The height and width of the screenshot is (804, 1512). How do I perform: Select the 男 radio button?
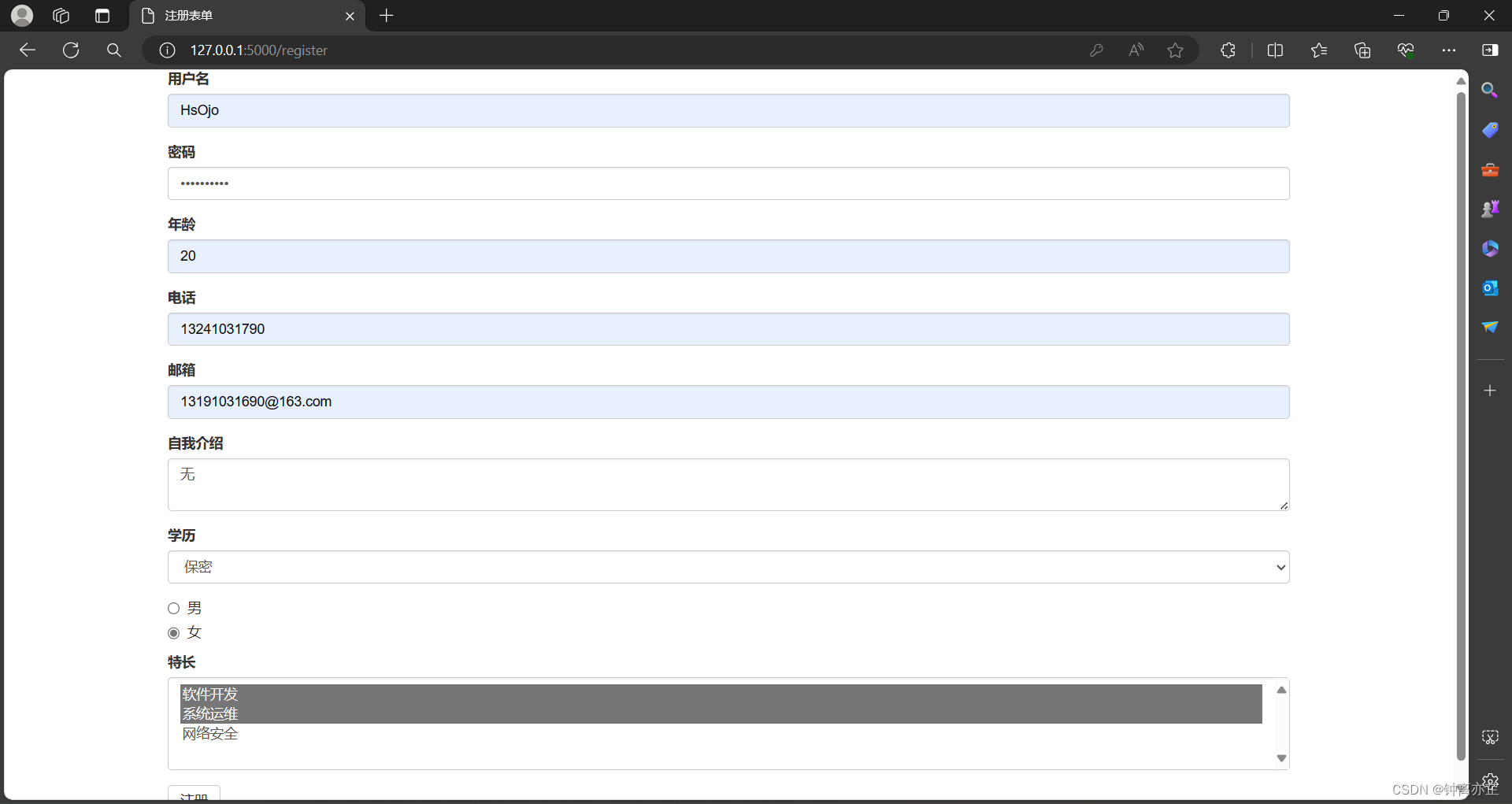pyautogui.click(x=173, y=608)
